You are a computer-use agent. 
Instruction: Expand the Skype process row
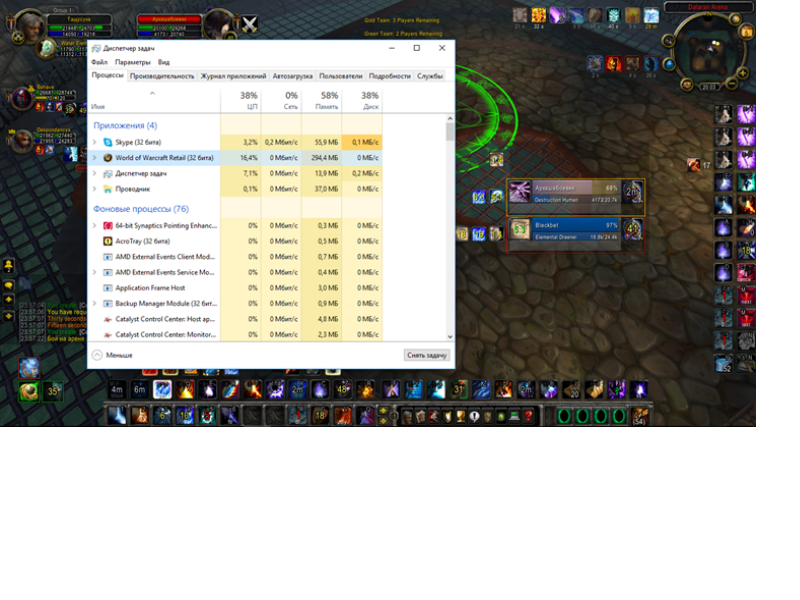95,143
